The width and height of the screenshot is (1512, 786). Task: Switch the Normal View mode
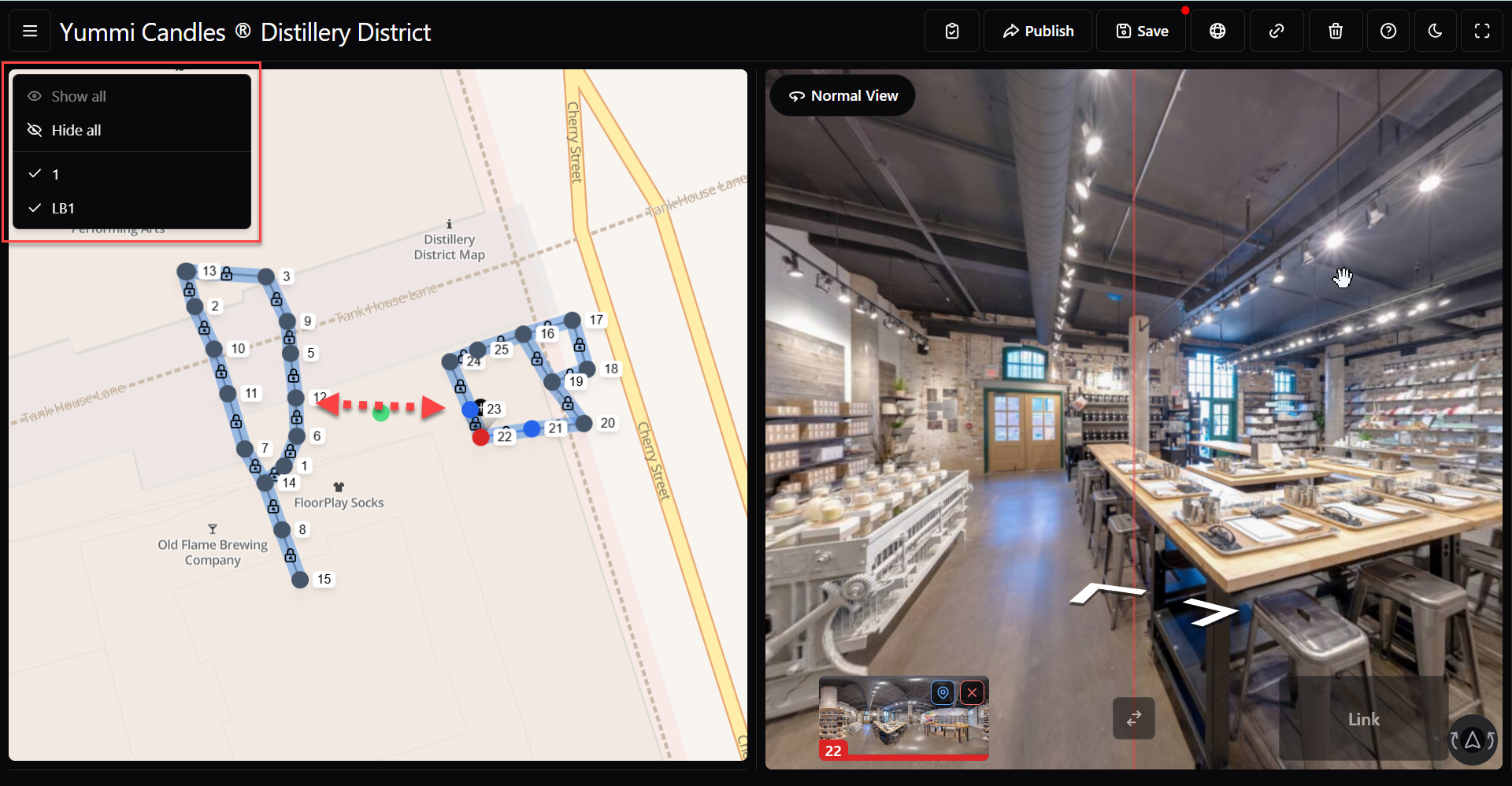pyautogui.click(x=843, y=96)
